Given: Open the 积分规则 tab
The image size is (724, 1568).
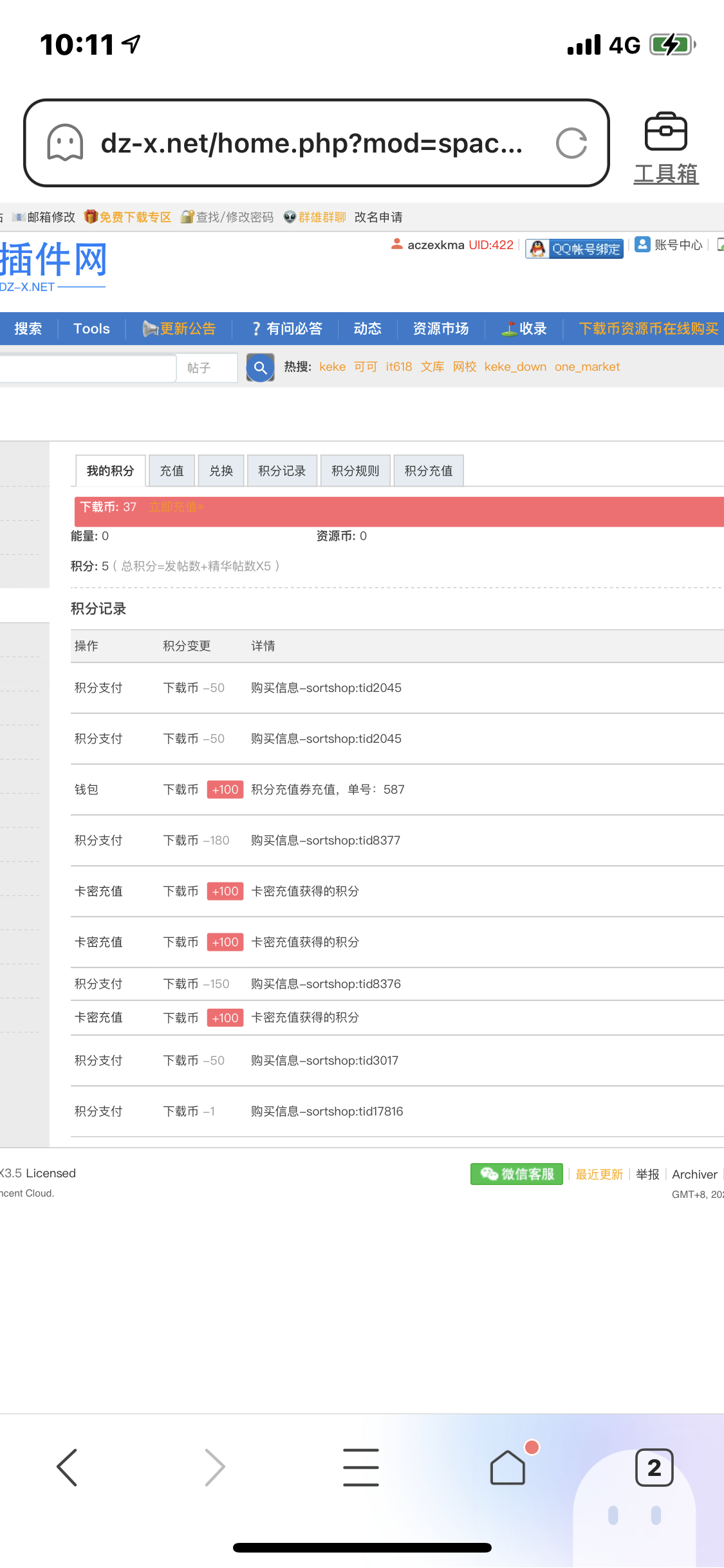Looking at the screenshot, I should click(355, 471).
